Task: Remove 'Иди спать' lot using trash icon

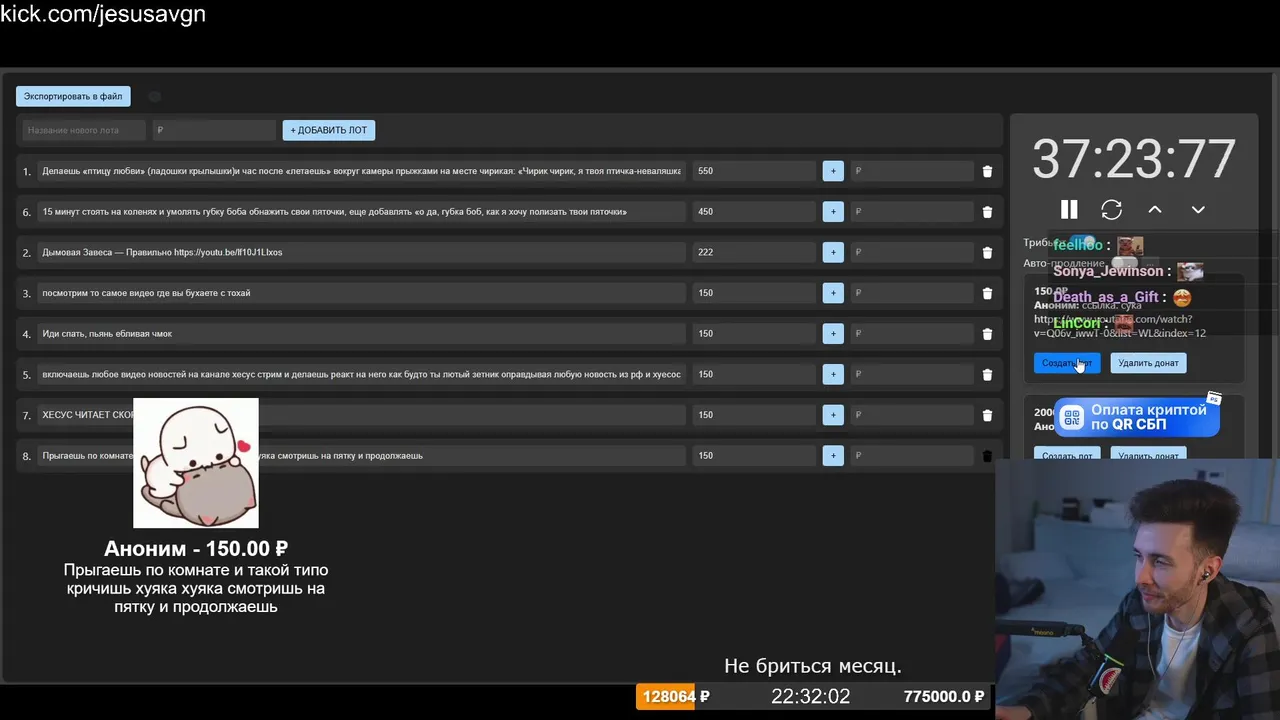Action: coord(987,334)
